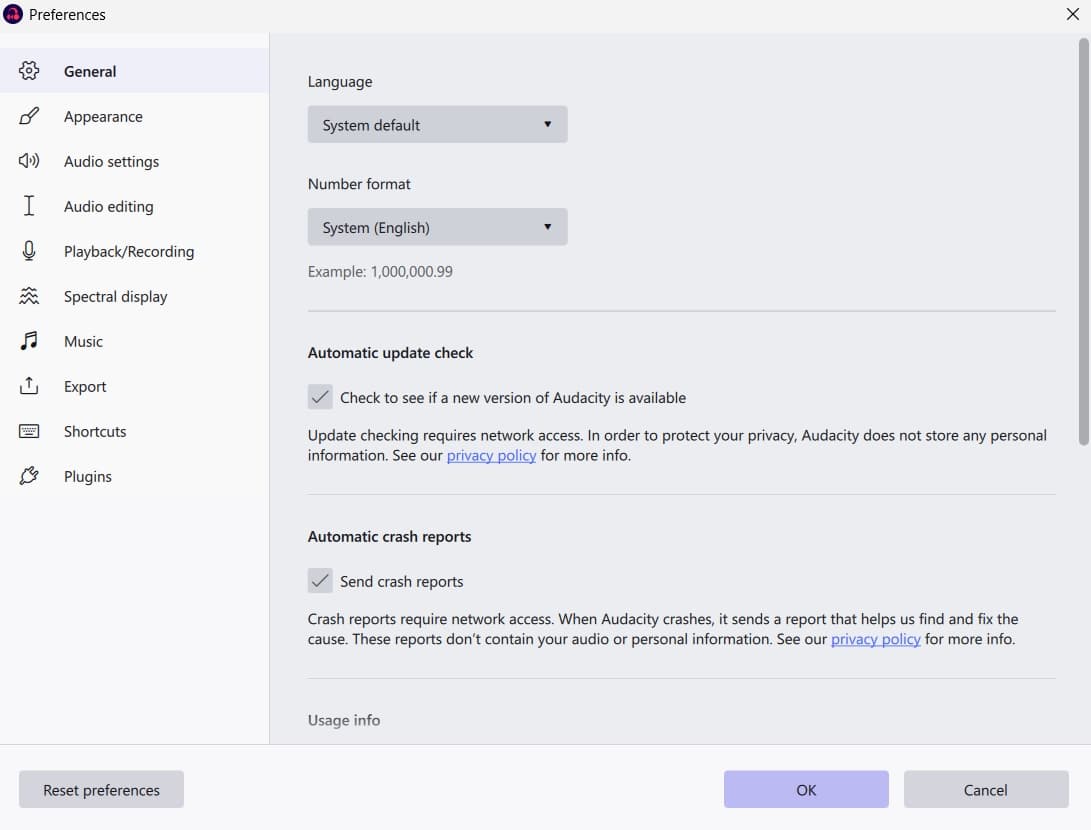Click the 'Usage info' heading
Screen dimensions: 1091x830
[x=344, y=720]
